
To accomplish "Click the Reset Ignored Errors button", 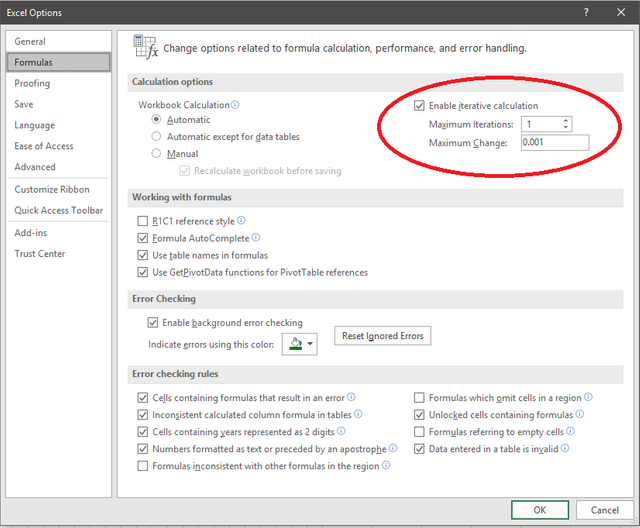I will 382,335.
